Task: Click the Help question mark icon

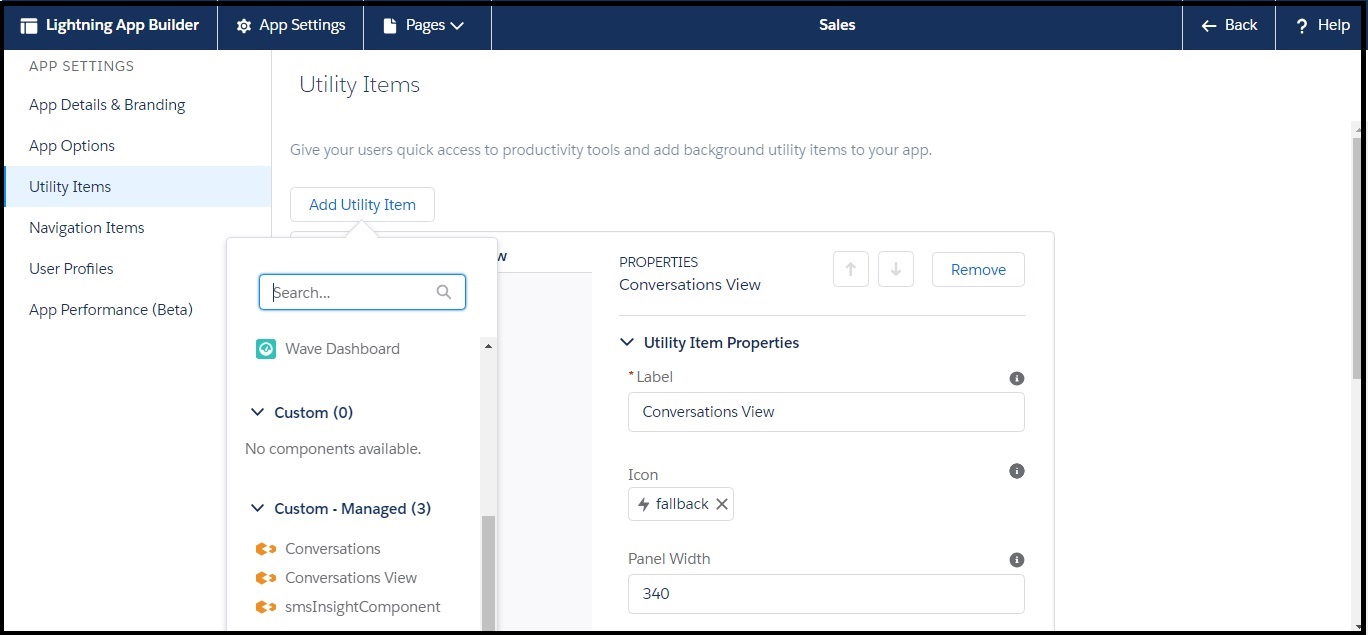Action: (x=1301, y=26)
